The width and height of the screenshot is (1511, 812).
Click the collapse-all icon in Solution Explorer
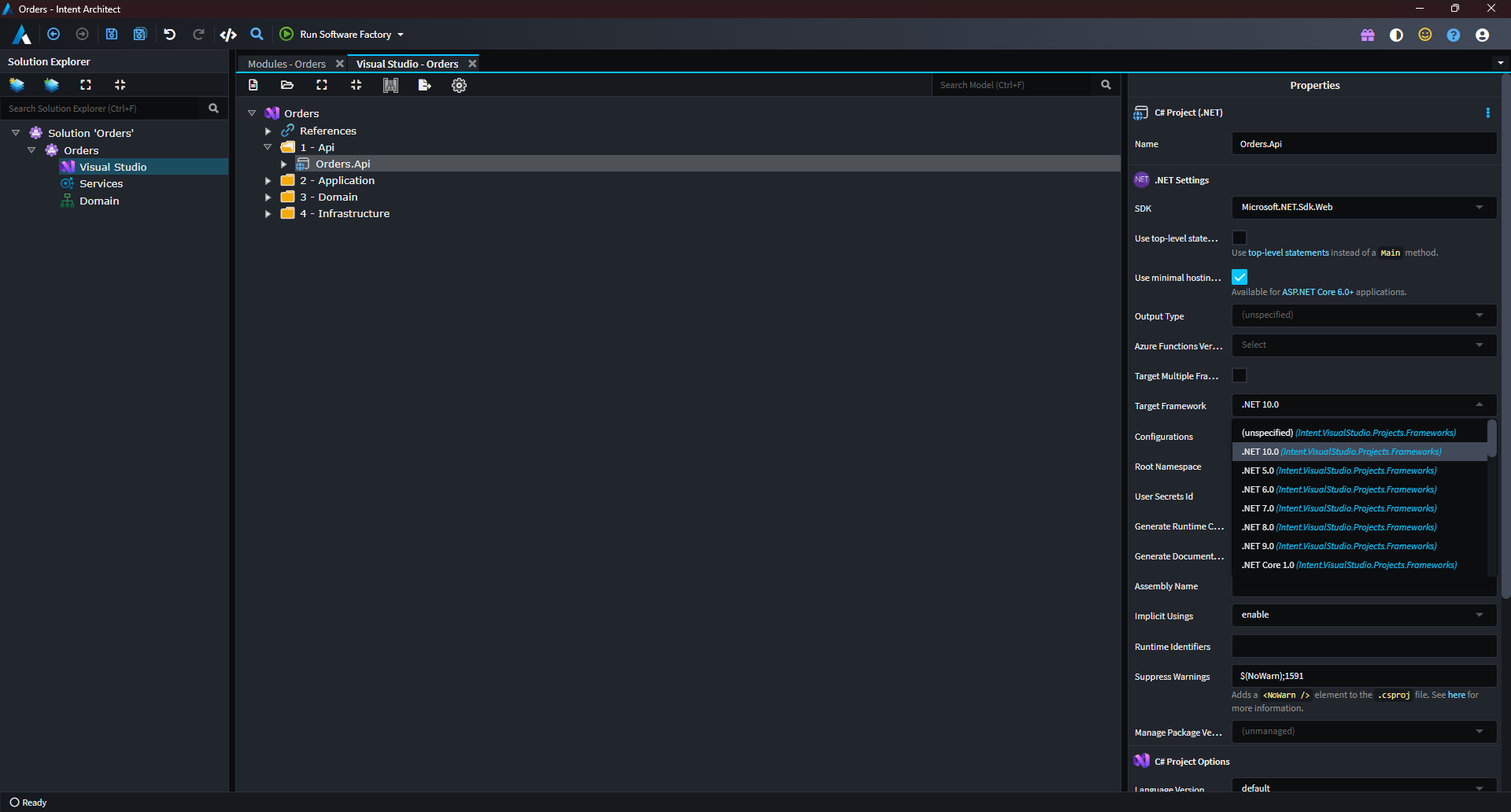pyautogui.click(x=120, y=84)
